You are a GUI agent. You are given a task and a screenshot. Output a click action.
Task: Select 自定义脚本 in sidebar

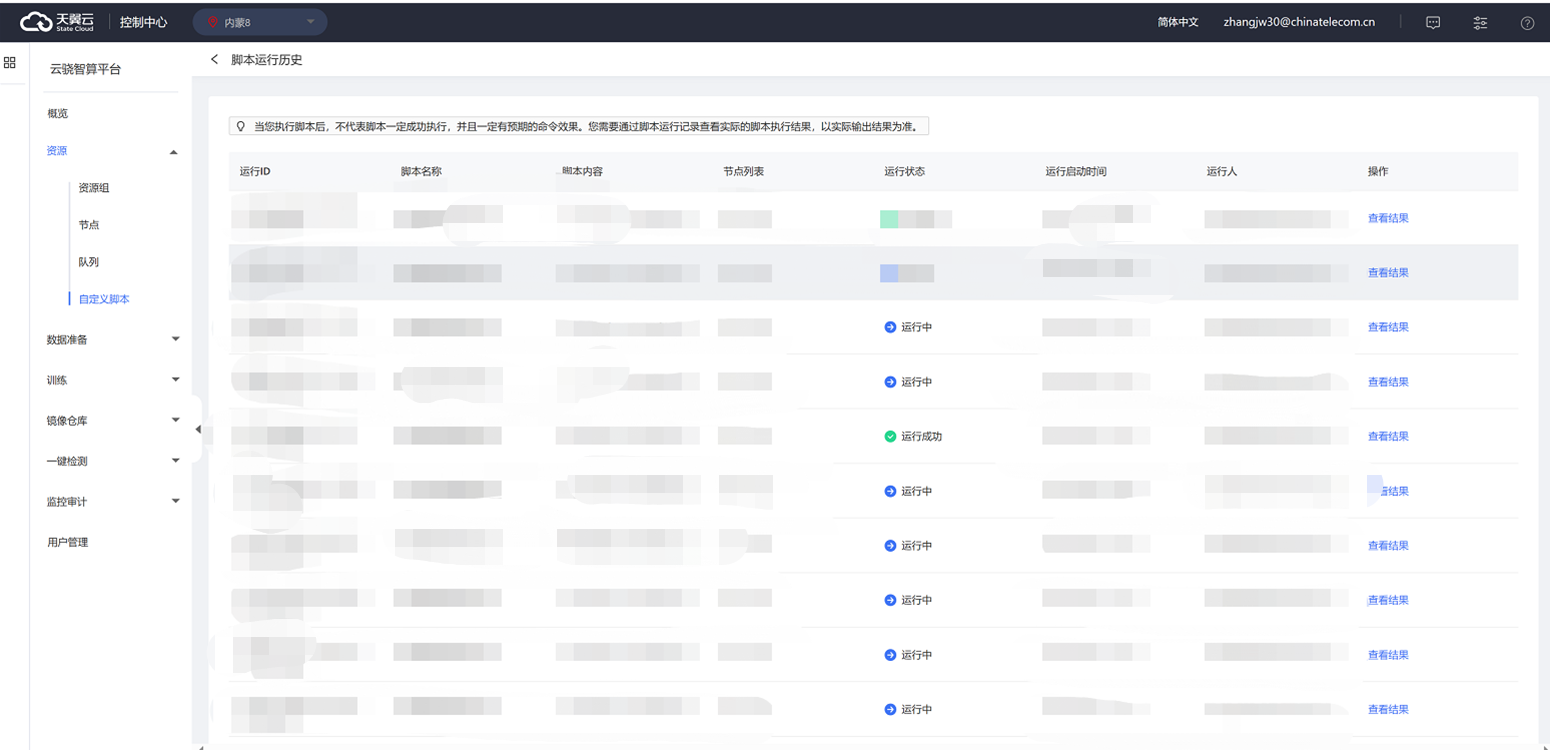(x=104, y=299)
